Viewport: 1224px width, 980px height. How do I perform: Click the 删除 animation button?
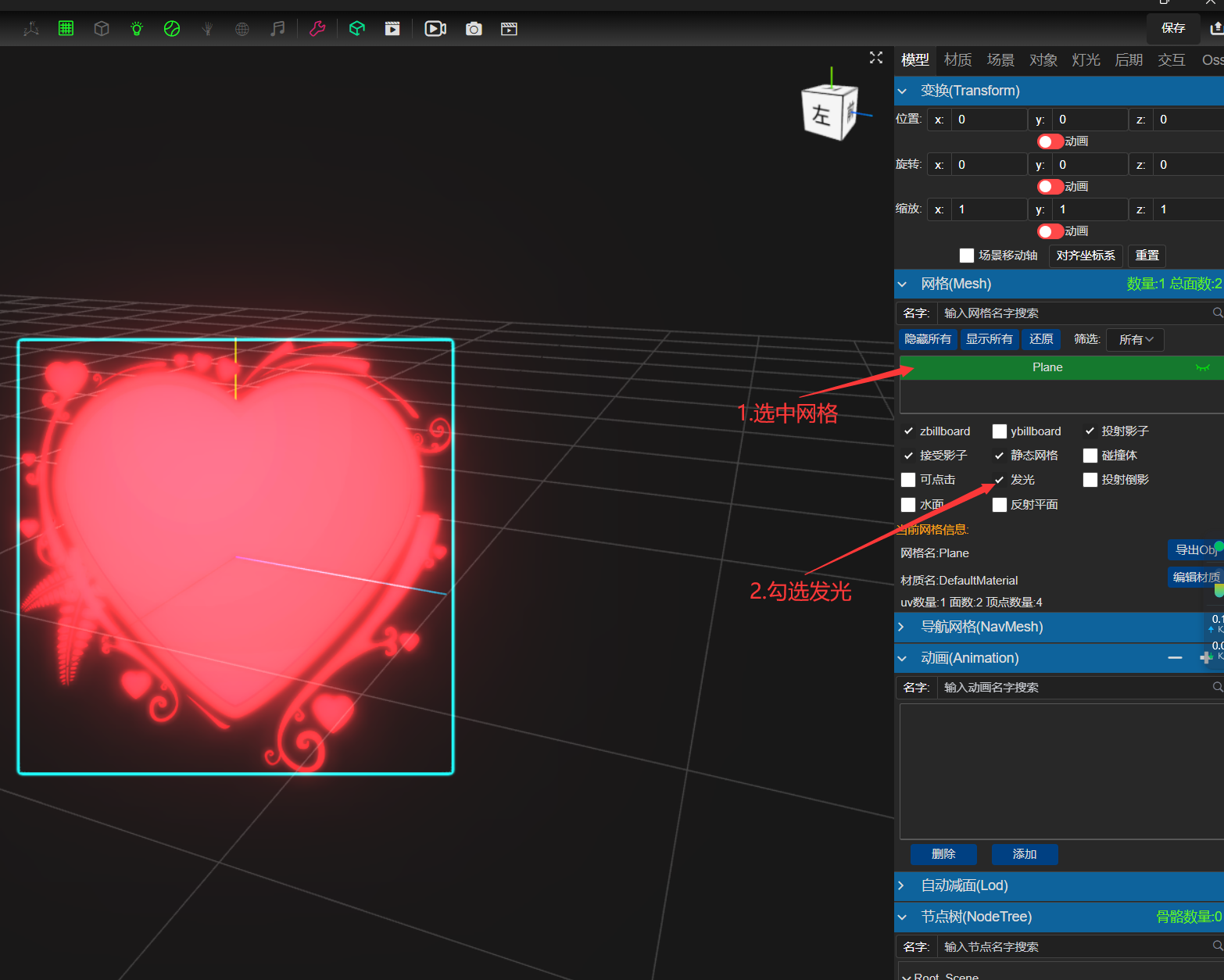coord(943,854)
